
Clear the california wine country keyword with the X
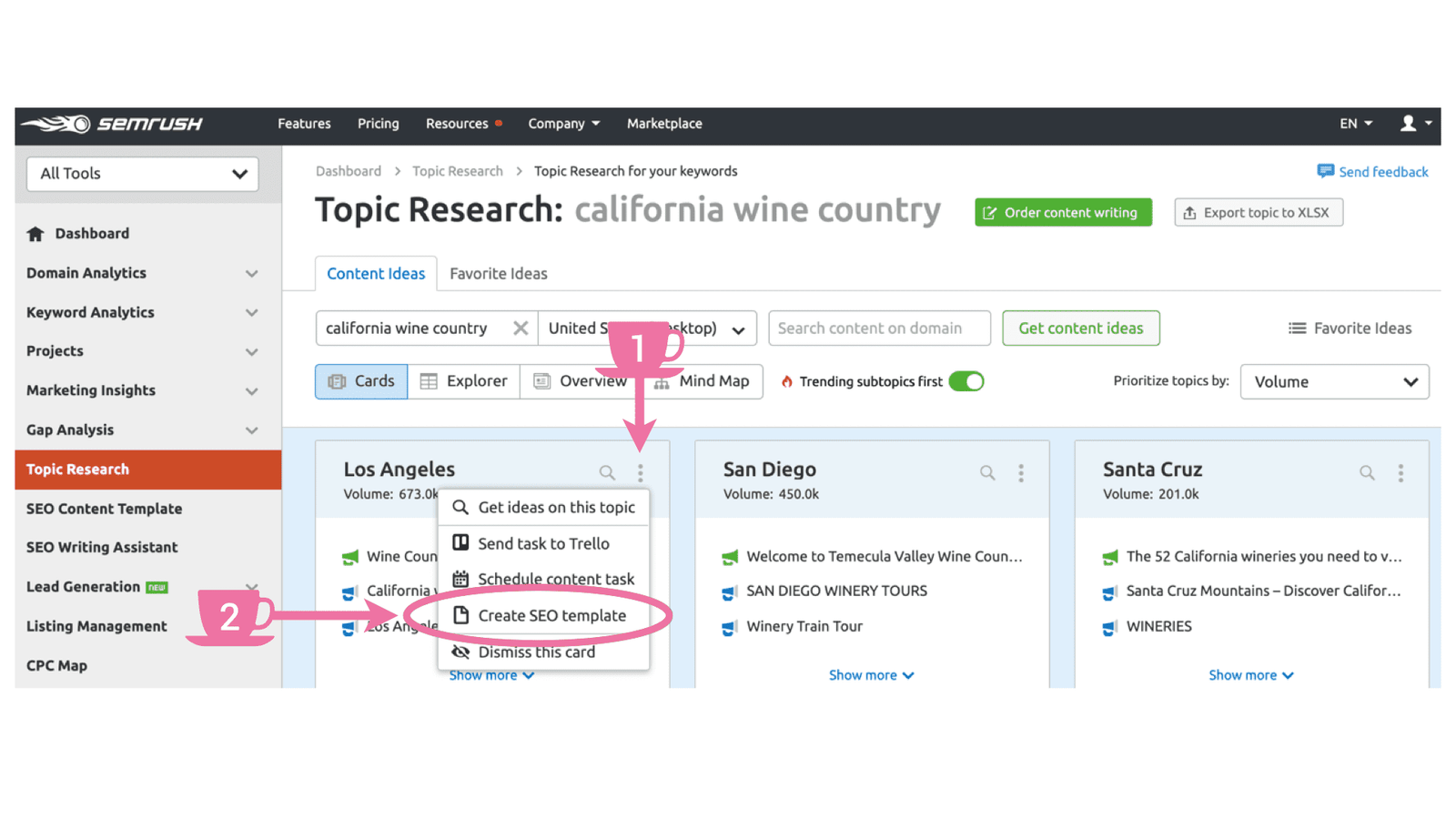pyautogui.click(x=521, y=328)
